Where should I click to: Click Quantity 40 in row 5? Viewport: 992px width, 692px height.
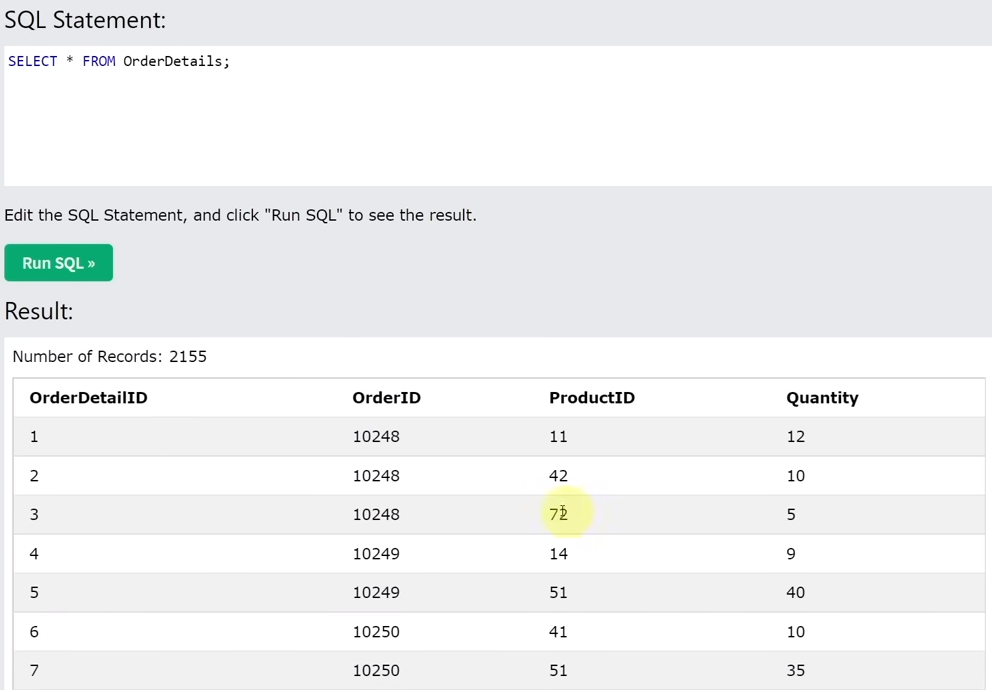[x=795, y=593]
